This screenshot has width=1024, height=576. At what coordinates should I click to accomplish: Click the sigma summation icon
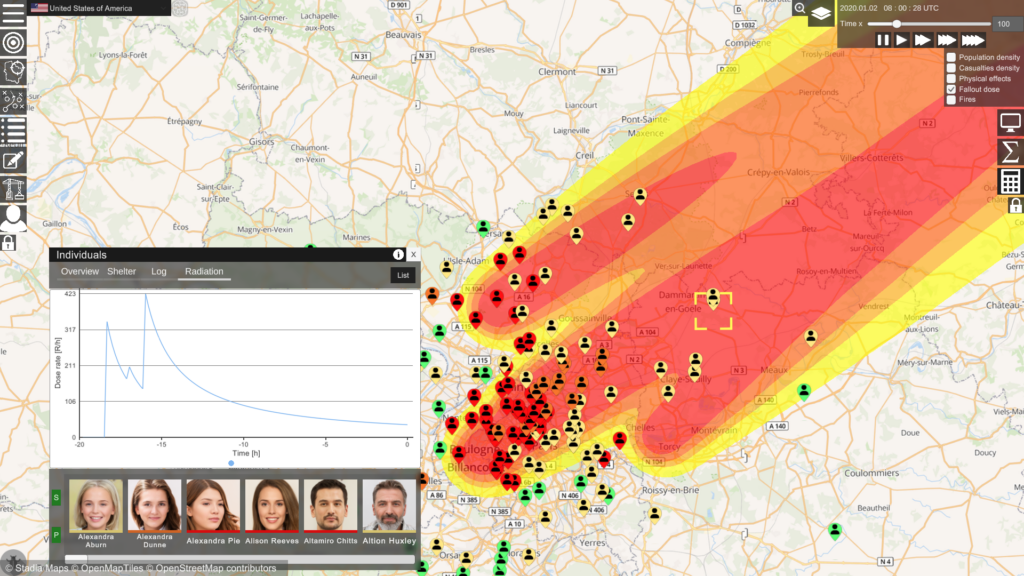[1010, 151]
